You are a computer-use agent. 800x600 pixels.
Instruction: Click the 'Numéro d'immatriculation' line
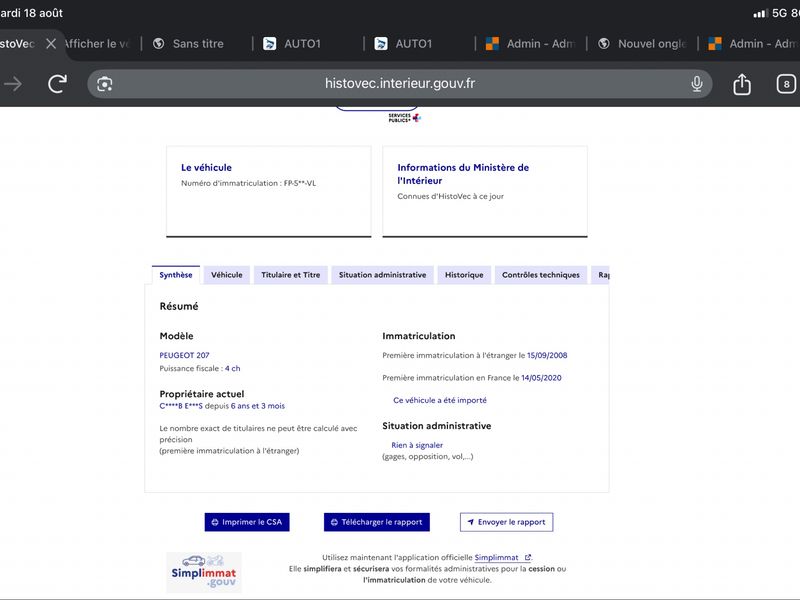pyautogui.click(x=248, y=183)
